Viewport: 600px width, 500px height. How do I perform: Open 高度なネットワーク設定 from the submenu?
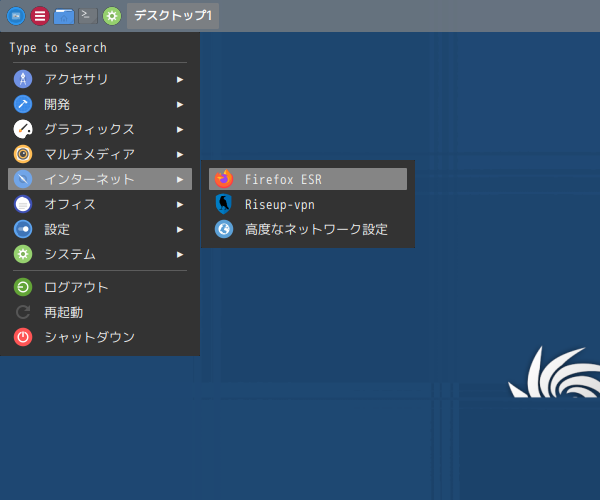pyautogui.click(x=308, y=229)
